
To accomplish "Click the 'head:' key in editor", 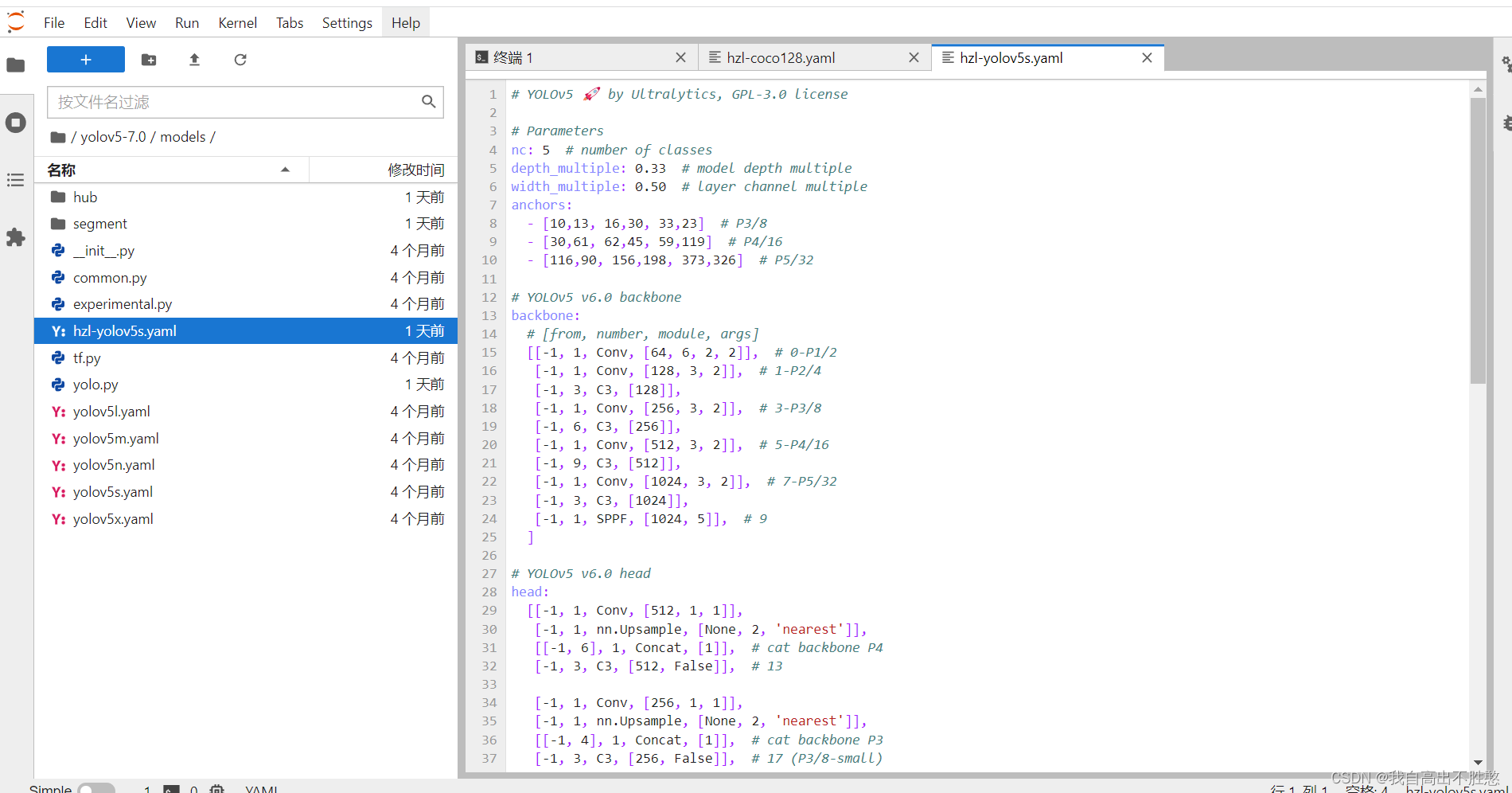I will coord(530,592).
